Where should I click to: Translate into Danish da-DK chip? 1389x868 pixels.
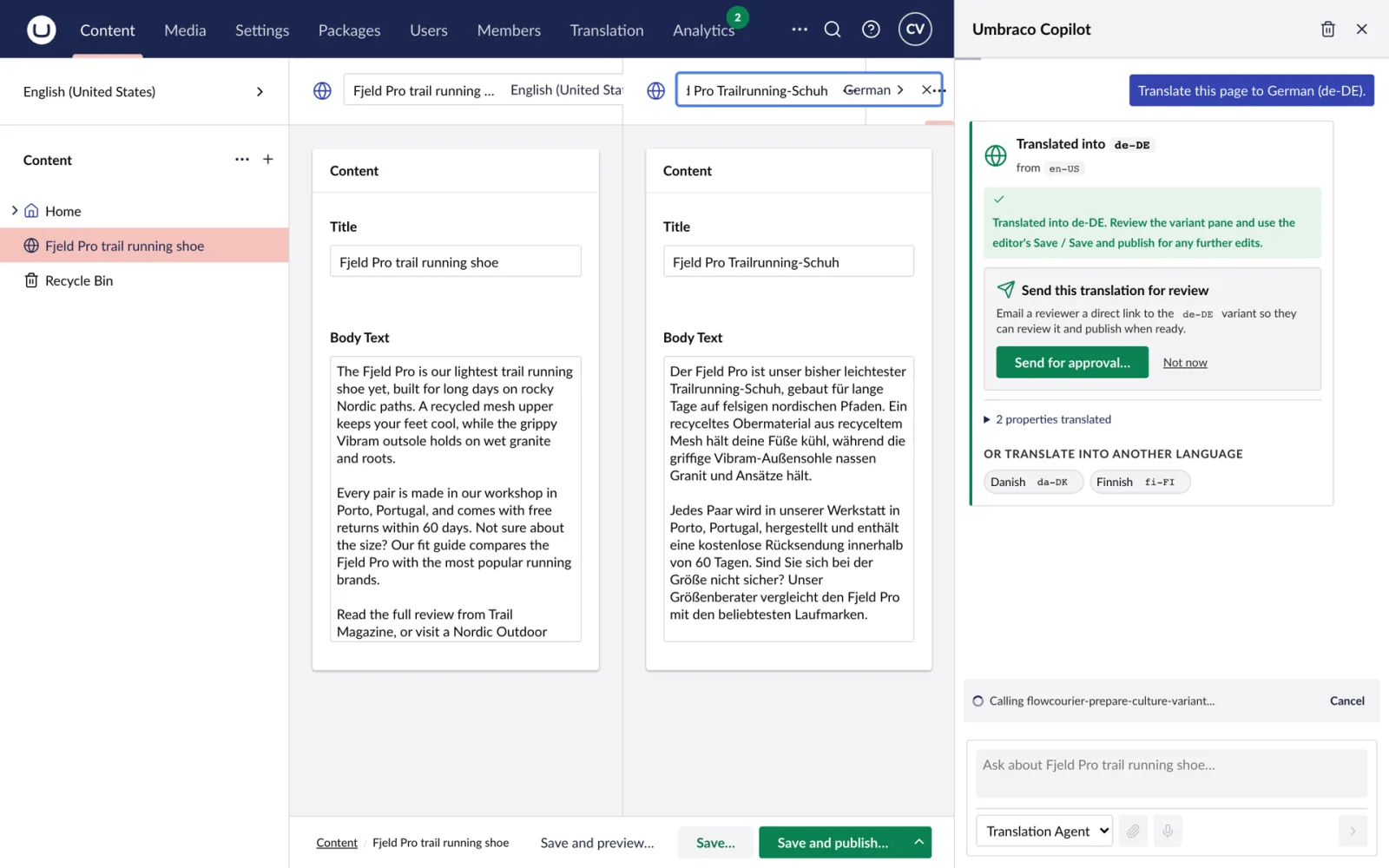1033,482
